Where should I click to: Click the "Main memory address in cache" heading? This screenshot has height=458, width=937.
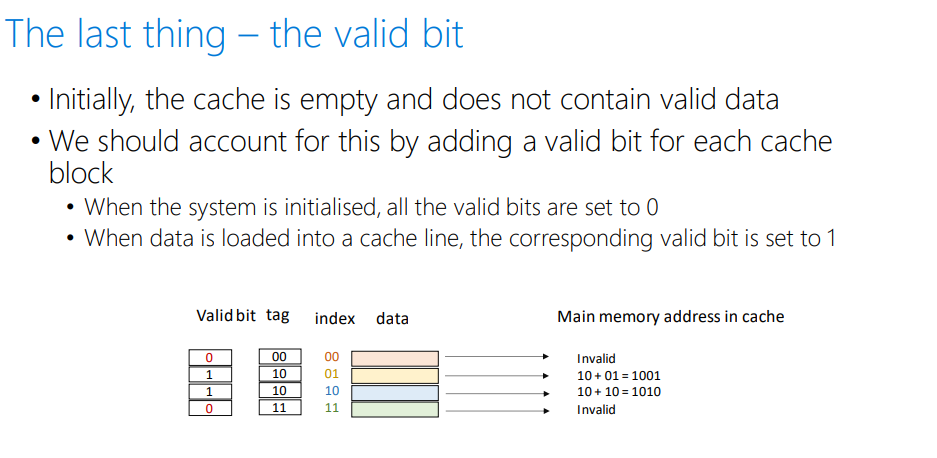tap(670, 317)
